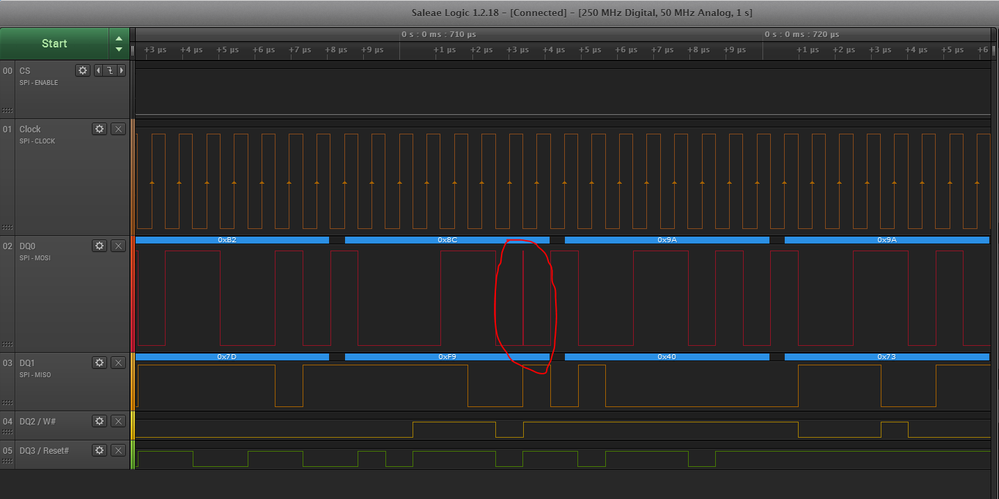
Task: Clear trigger X on DQ0 channel
Action: pos(119,245)
